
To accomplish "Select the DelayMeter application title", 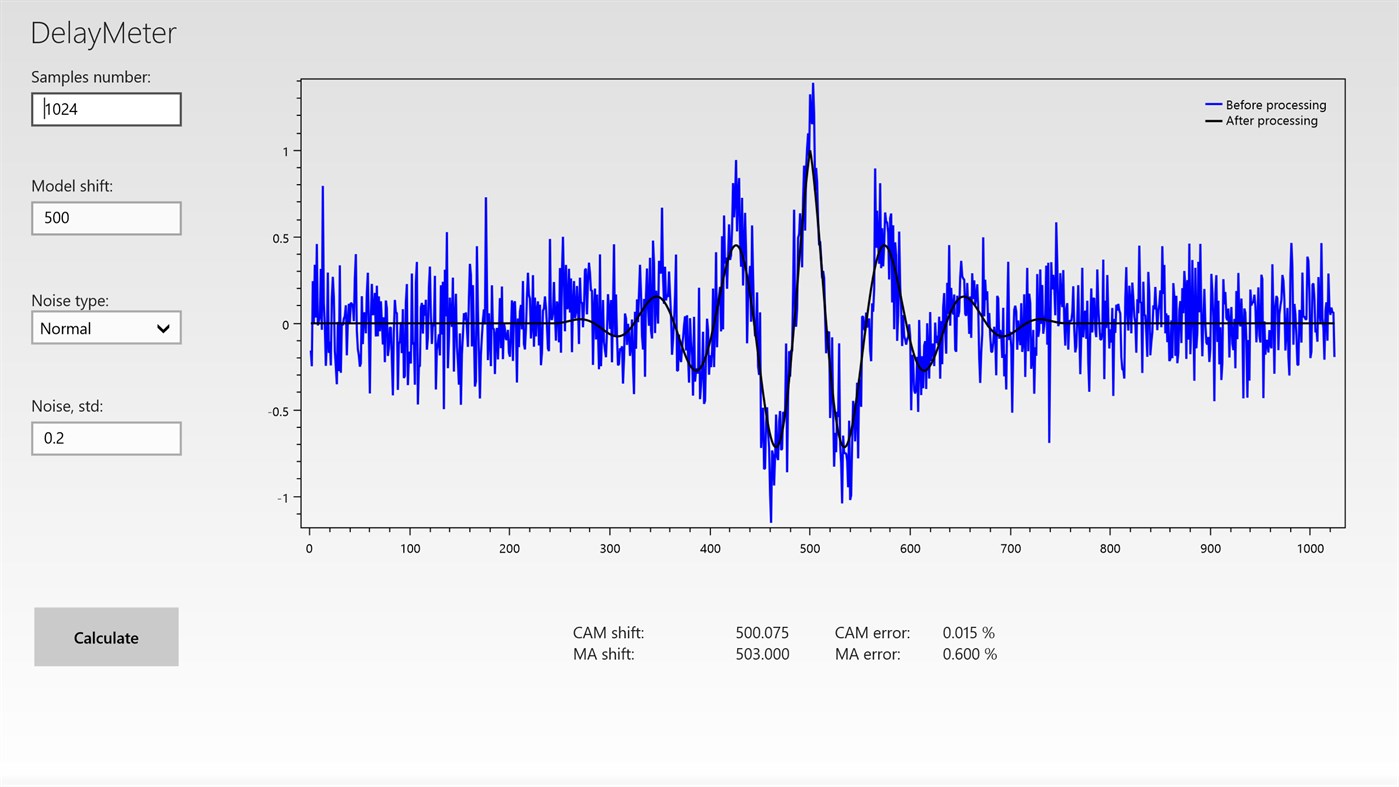I will [103, 33].
